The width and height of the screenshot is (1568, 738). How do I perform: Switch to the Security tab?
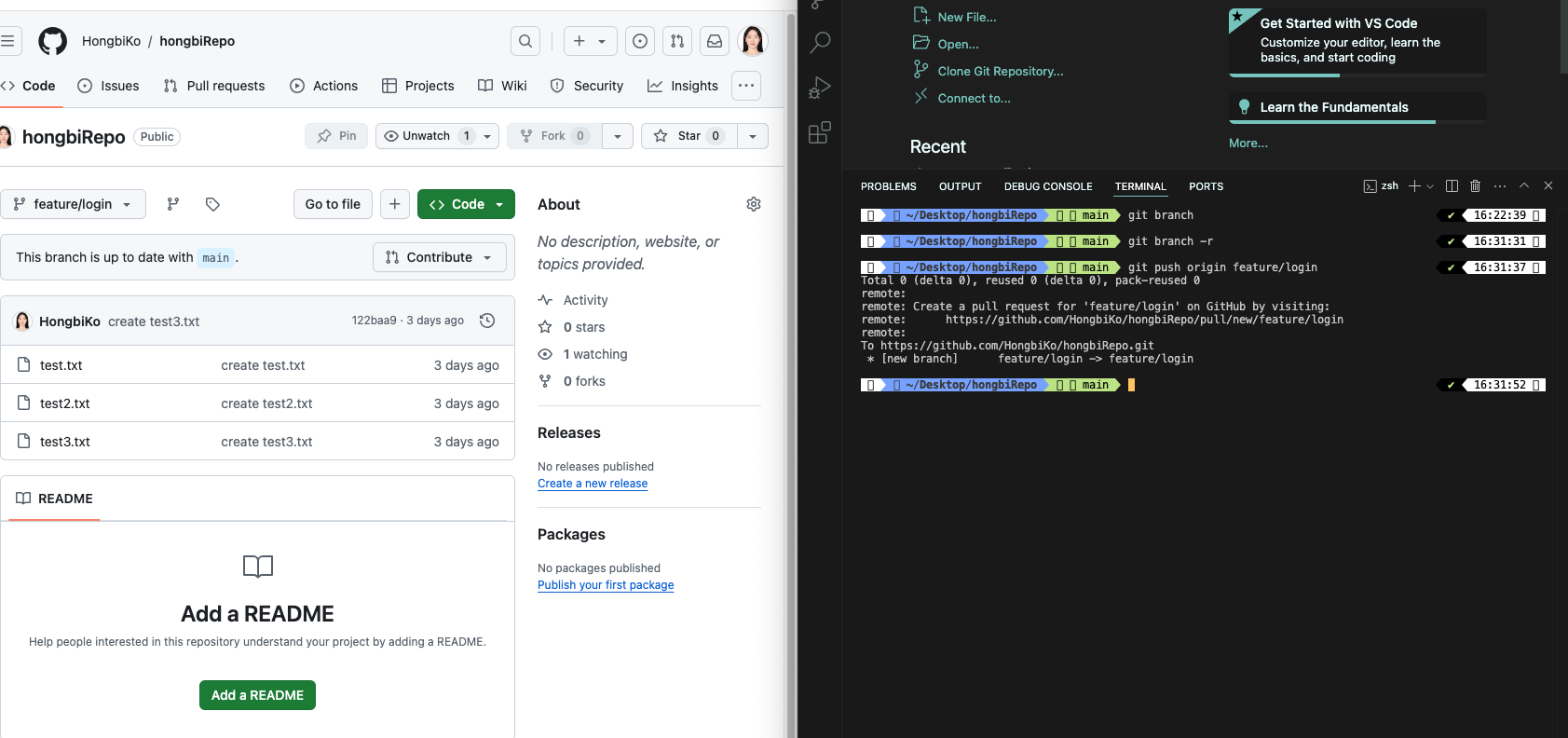point(587,86)
